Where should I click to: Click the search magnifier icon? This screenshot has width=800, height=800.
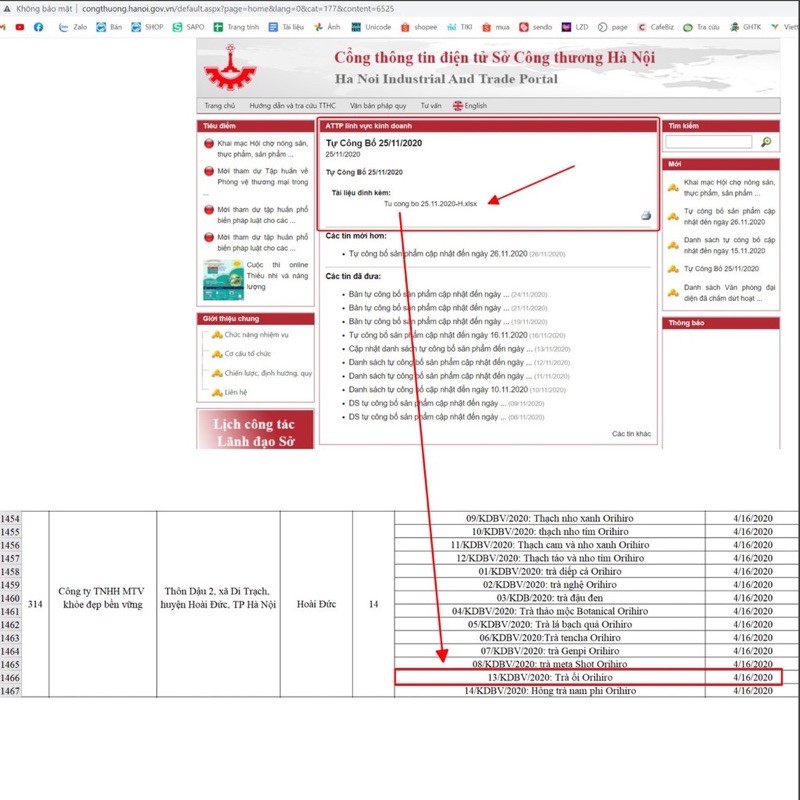pos(766,143)
